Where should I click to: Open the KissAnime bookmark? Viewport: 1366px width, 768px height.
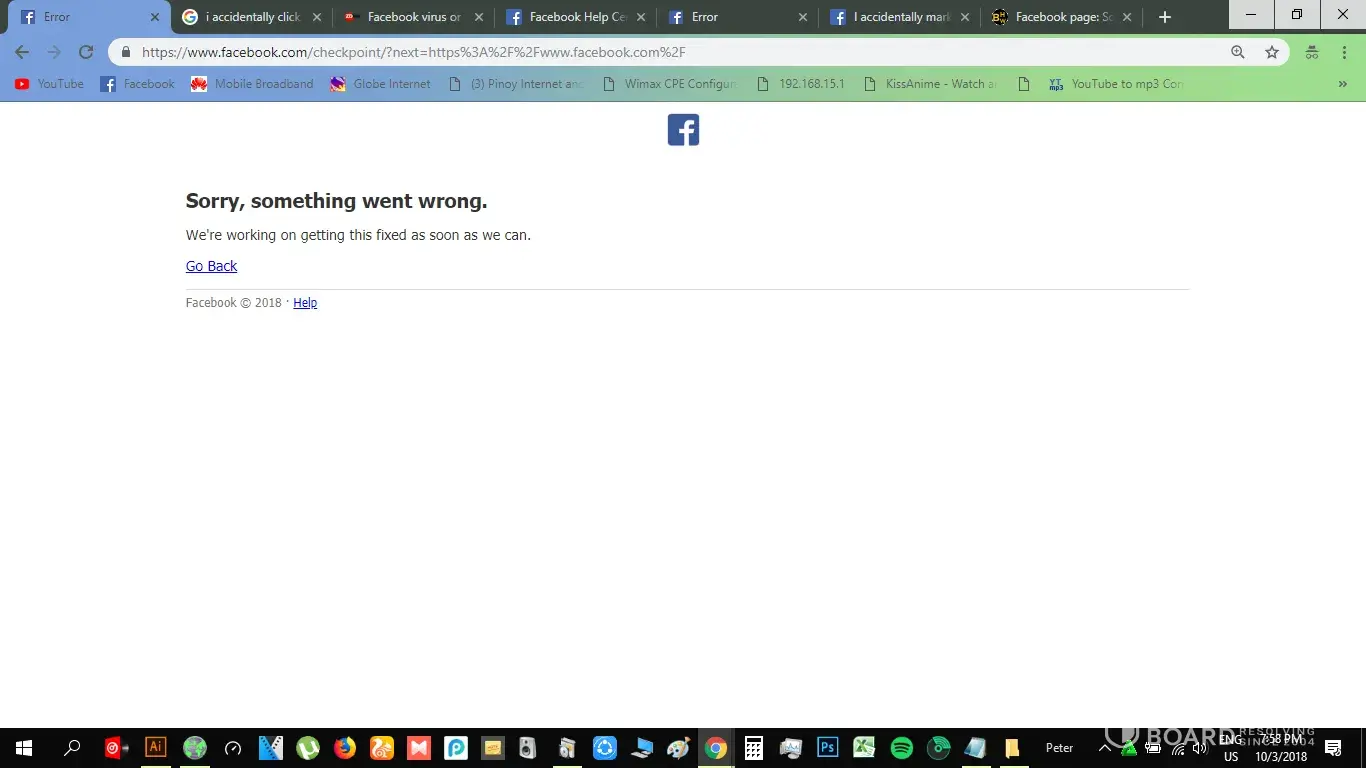(930, 84)
